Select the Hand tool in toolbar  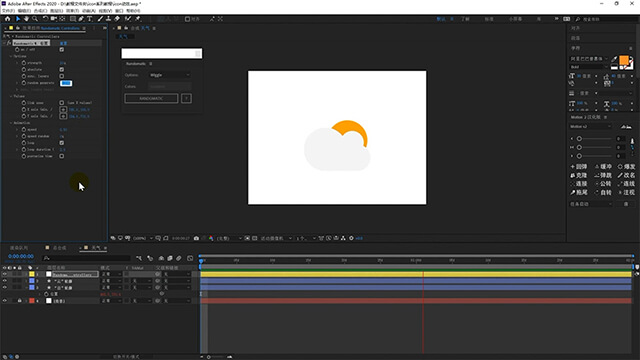pos(27,19)
